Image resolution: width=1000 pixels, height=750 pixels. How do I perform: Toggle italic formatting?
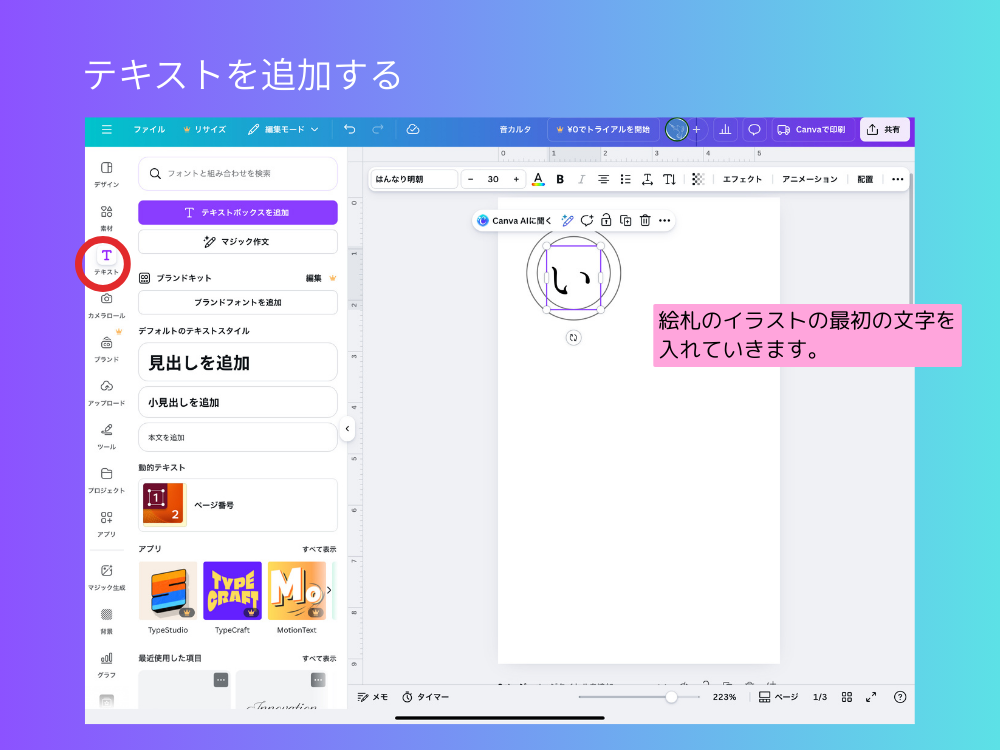click(581, 179)
